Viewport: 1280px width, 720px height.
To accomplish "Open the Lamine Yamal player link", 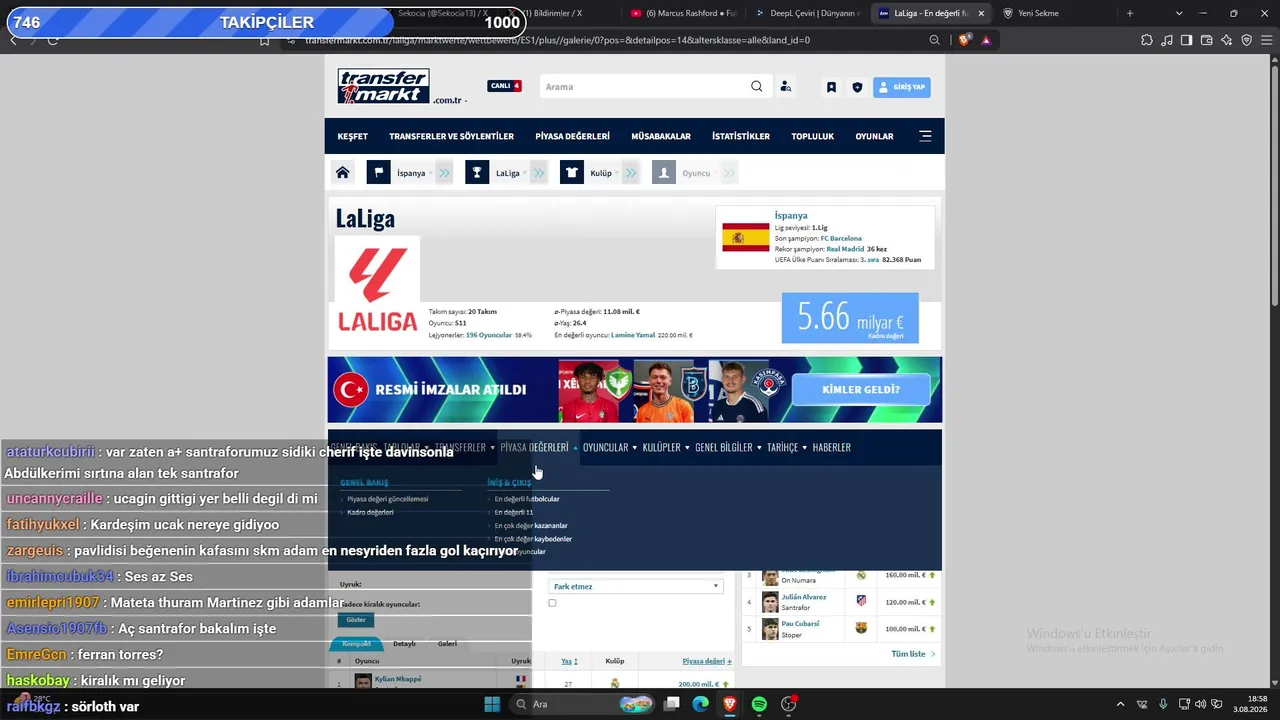I will click(x=632, y=336).
